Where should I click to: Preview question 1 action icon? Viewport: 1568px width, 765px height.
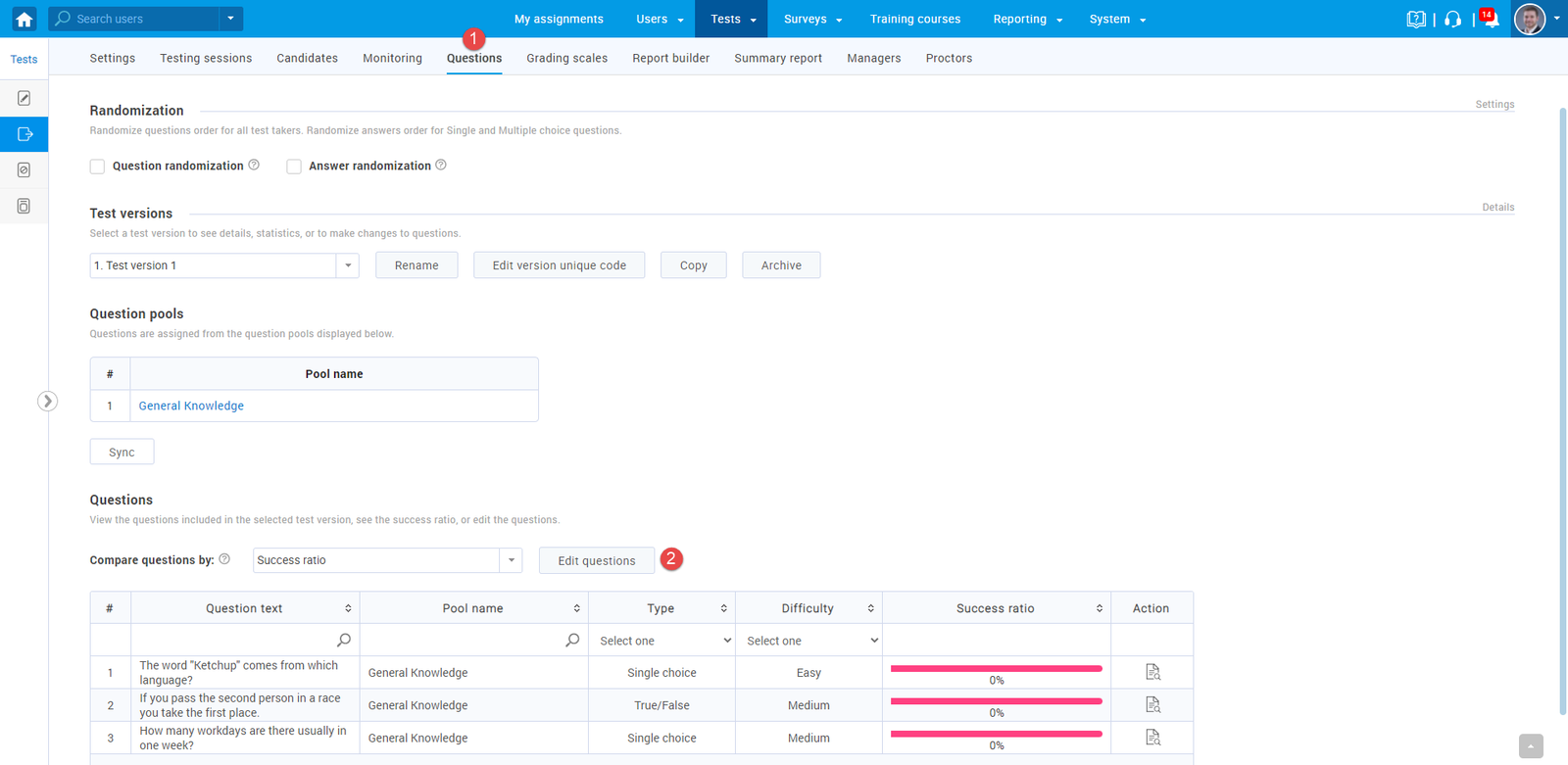1152,672
